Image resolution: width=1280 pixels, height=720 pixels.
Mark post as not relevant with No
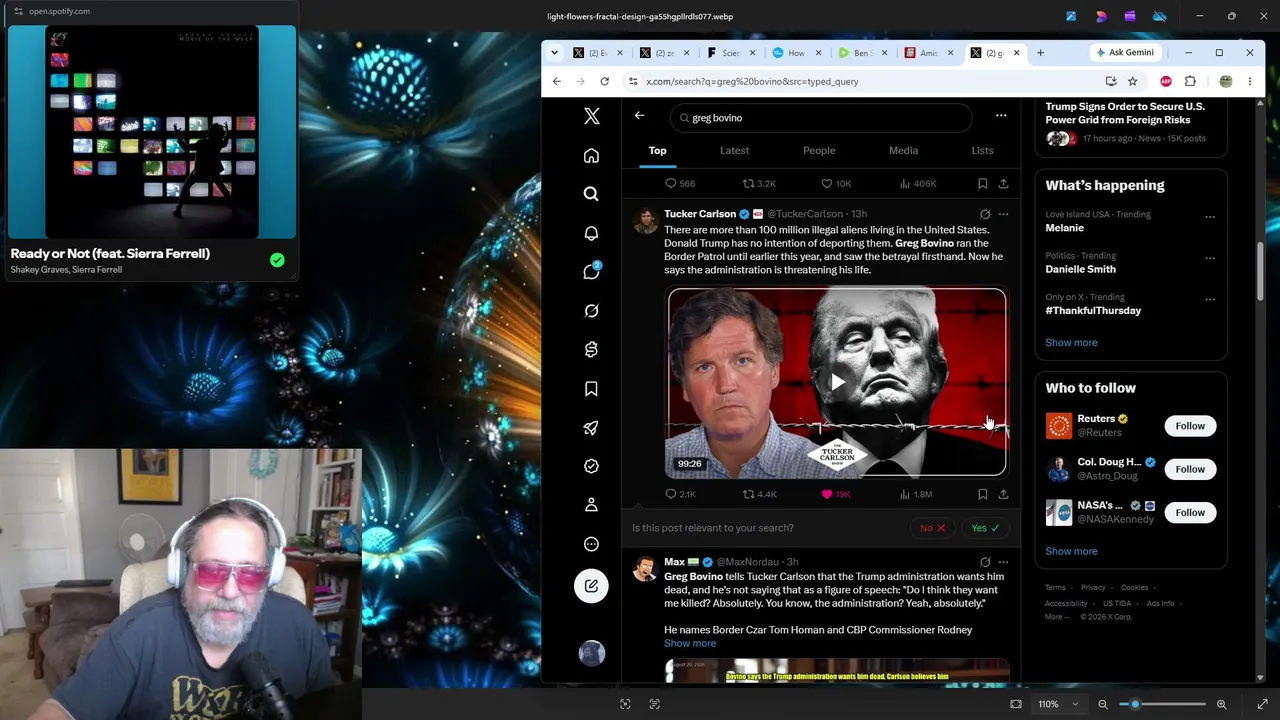(x=932, y=528)
